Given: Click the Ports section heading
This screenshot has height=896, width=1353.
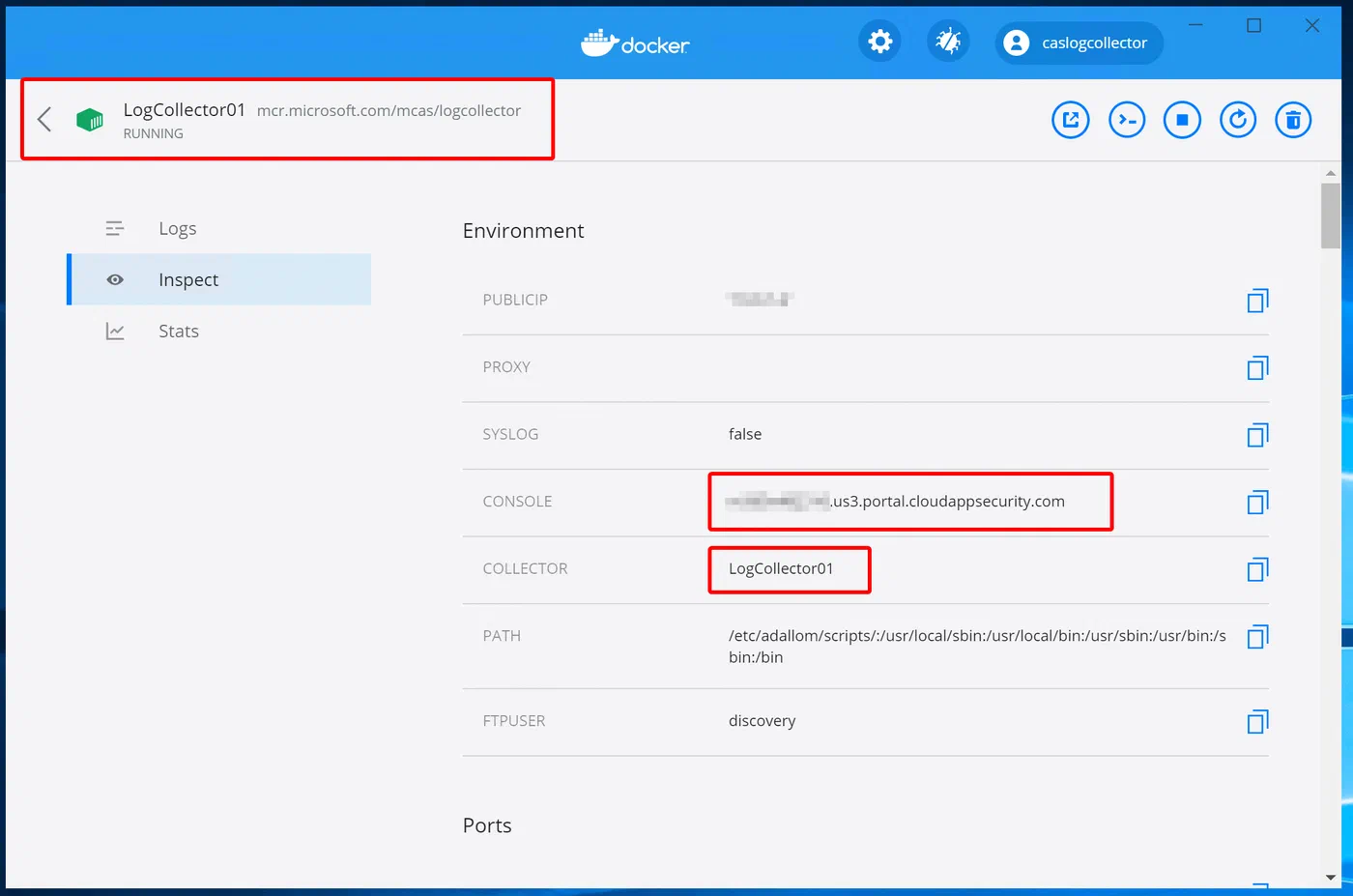Looking at the screenshot, I should pyautogui.click(x=487, y=825).
